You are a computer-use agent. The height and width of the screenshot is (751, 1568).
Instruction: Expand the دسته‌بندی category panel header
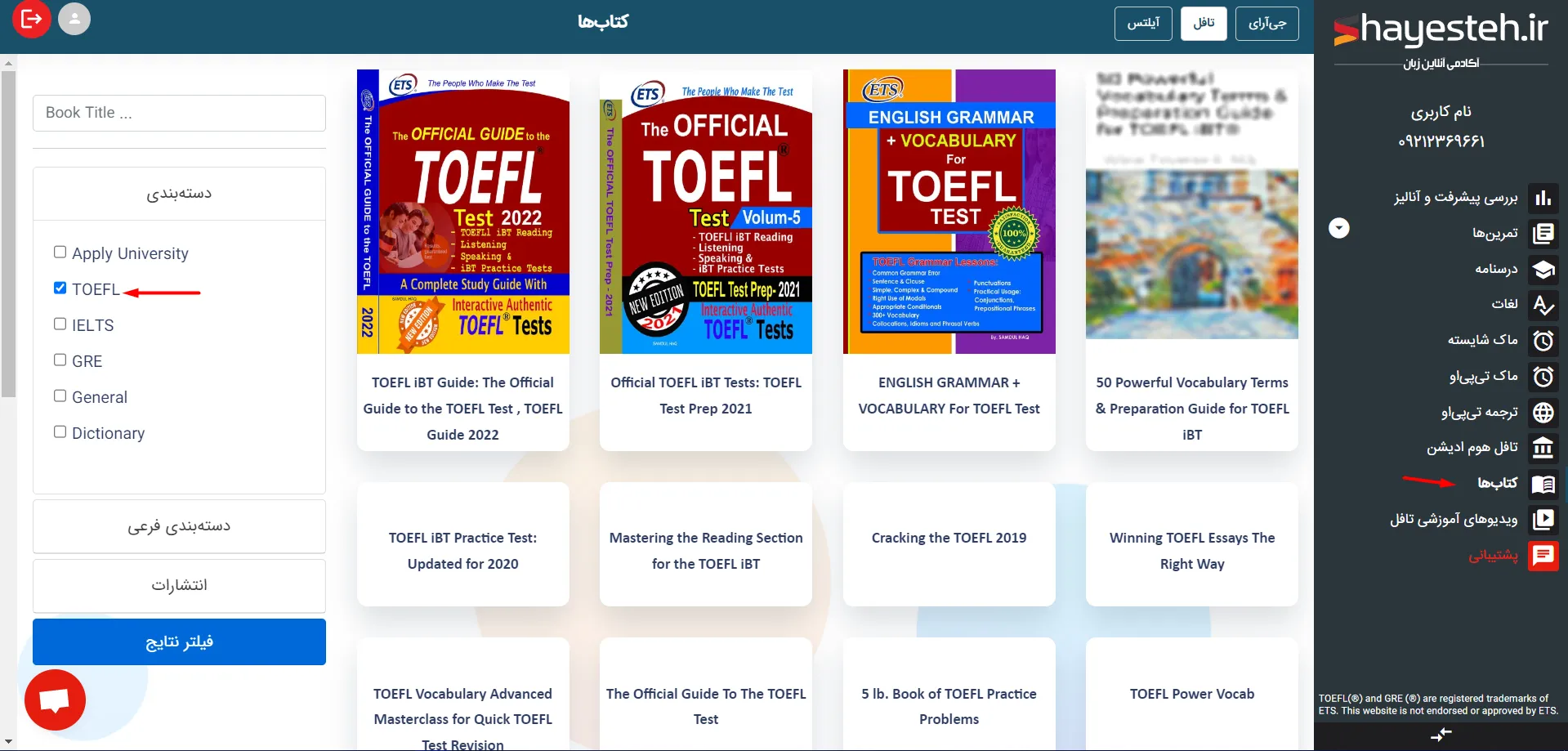click(x=179, y=194)
